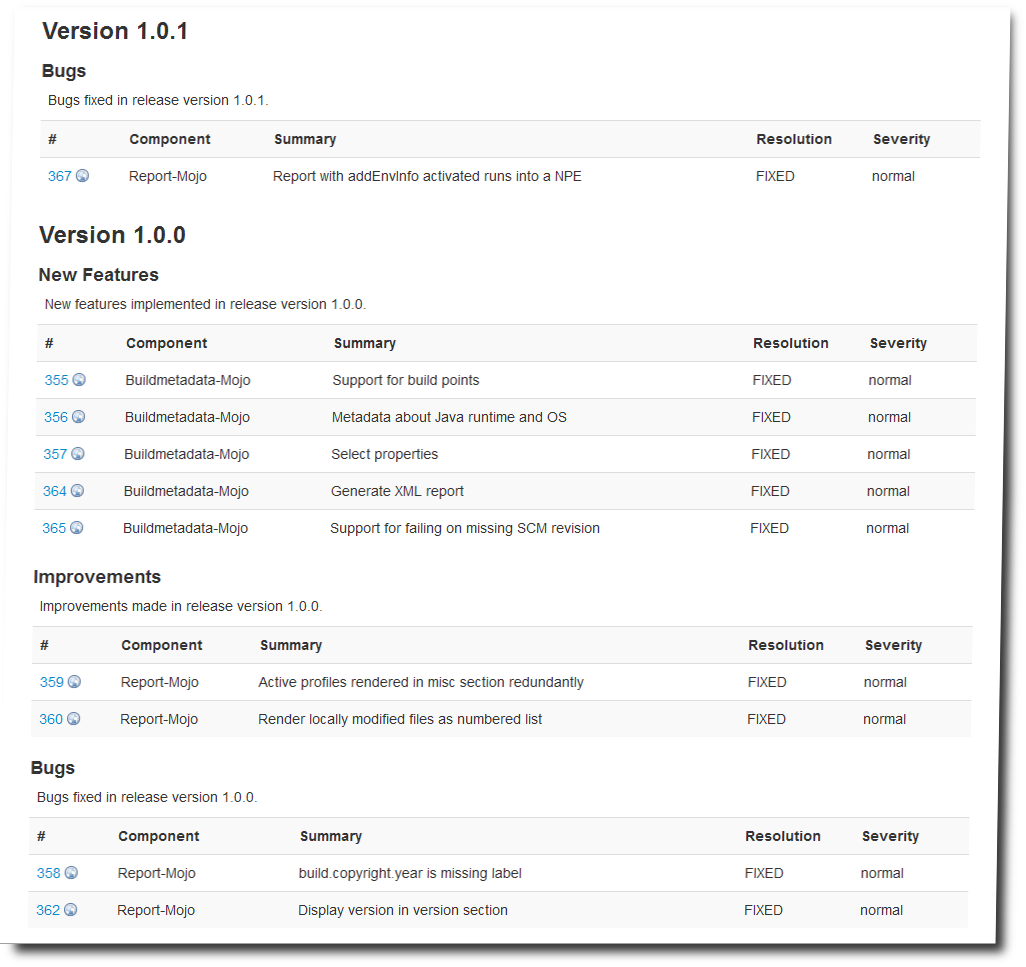
Task: Open issue 367 about addEnvInfo NPE
Action: tap(57, 176)
